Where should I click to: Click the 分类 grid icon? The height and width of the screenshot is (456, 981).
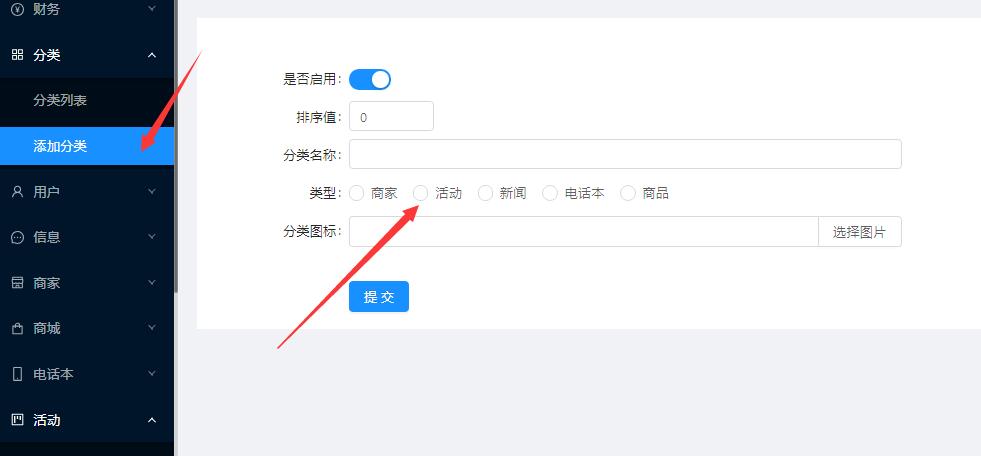(18, 55)
